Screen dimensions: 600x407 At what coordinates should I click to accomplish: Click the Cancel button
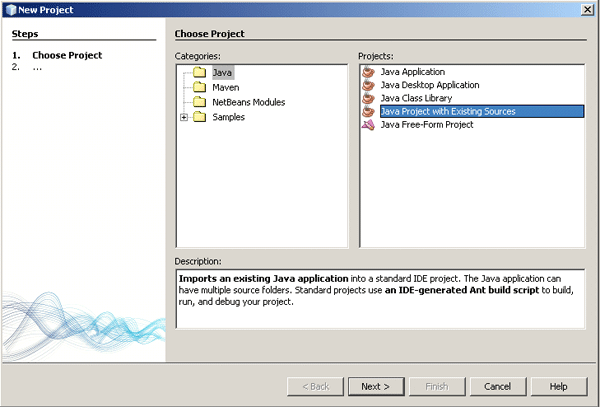[498, 386]
